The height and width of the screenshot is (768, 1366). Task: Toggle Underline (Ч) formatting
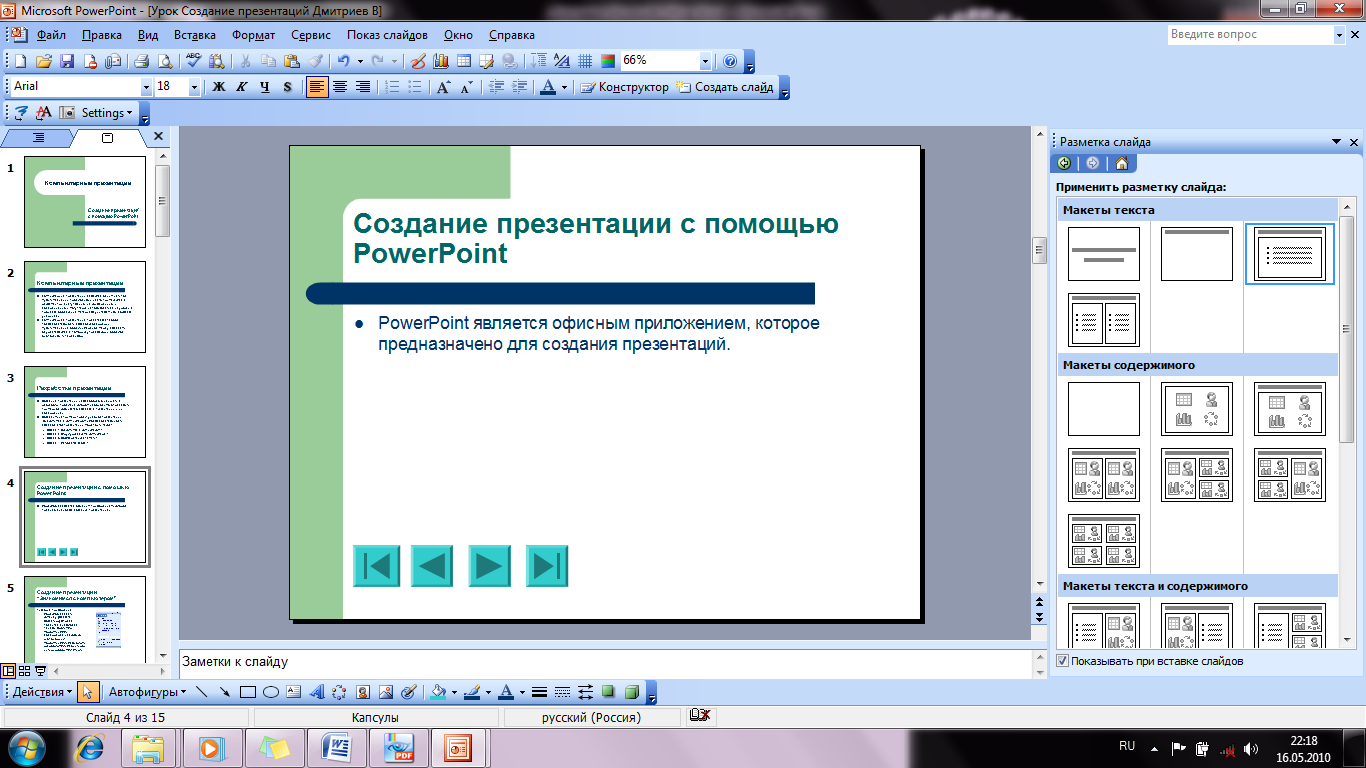(264, 87)
